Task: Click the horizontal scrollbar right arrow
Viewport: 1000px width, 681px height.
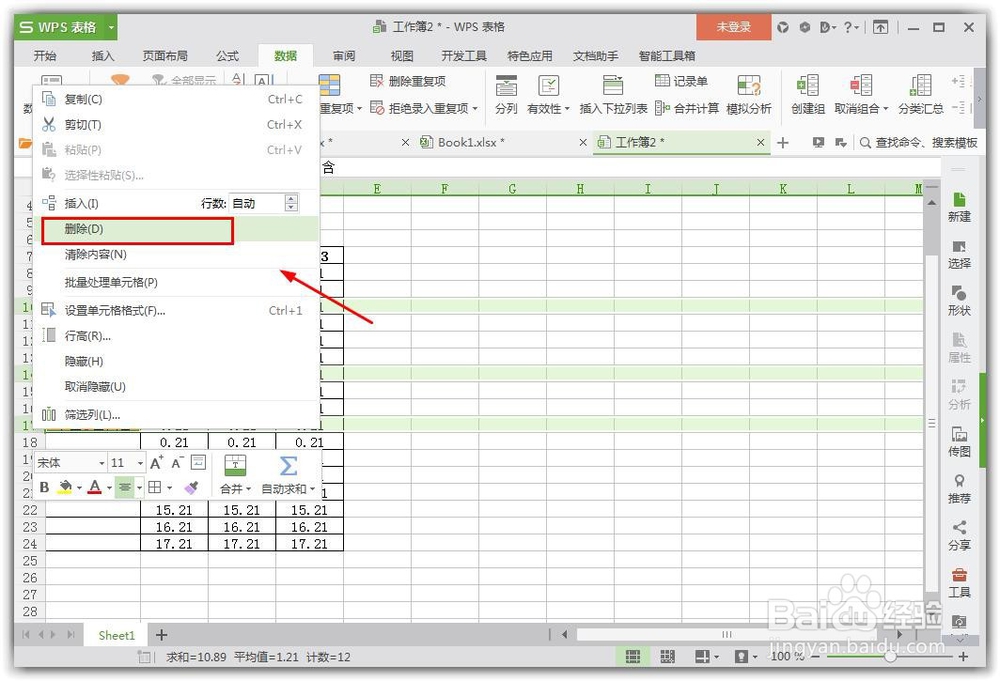Action: coord(900,635)
